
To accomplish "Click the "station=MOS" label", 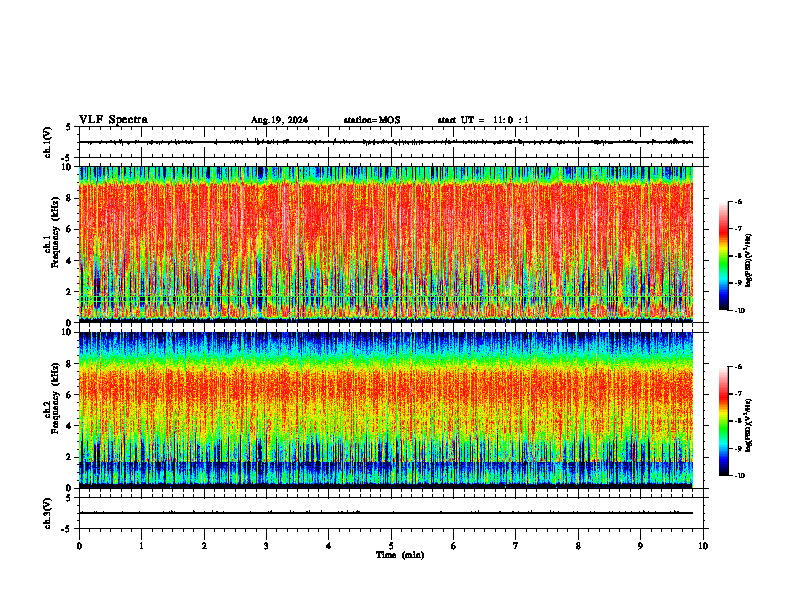I will pyautogui.click(x=372, y=120).
